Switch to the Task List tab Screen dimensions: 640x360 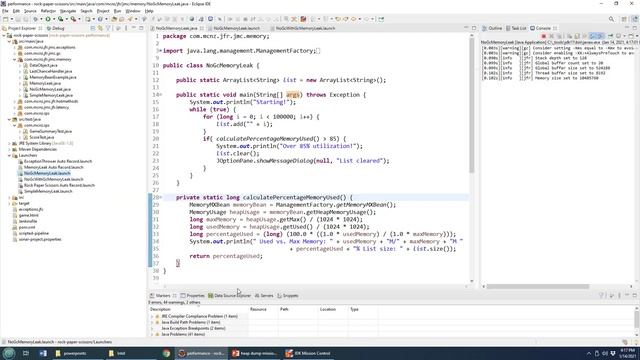(x=516, y=28)
